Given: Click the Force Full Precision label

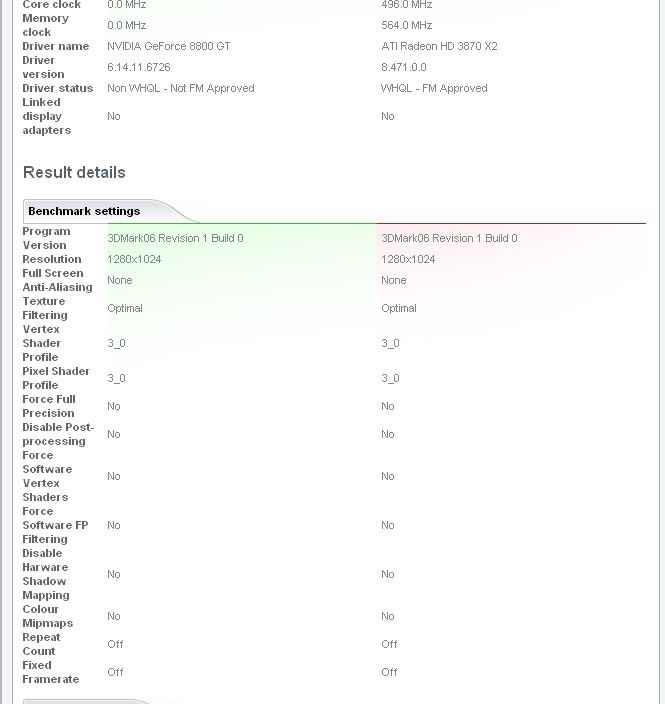Looking at the screenshot, I should [49, 406].
